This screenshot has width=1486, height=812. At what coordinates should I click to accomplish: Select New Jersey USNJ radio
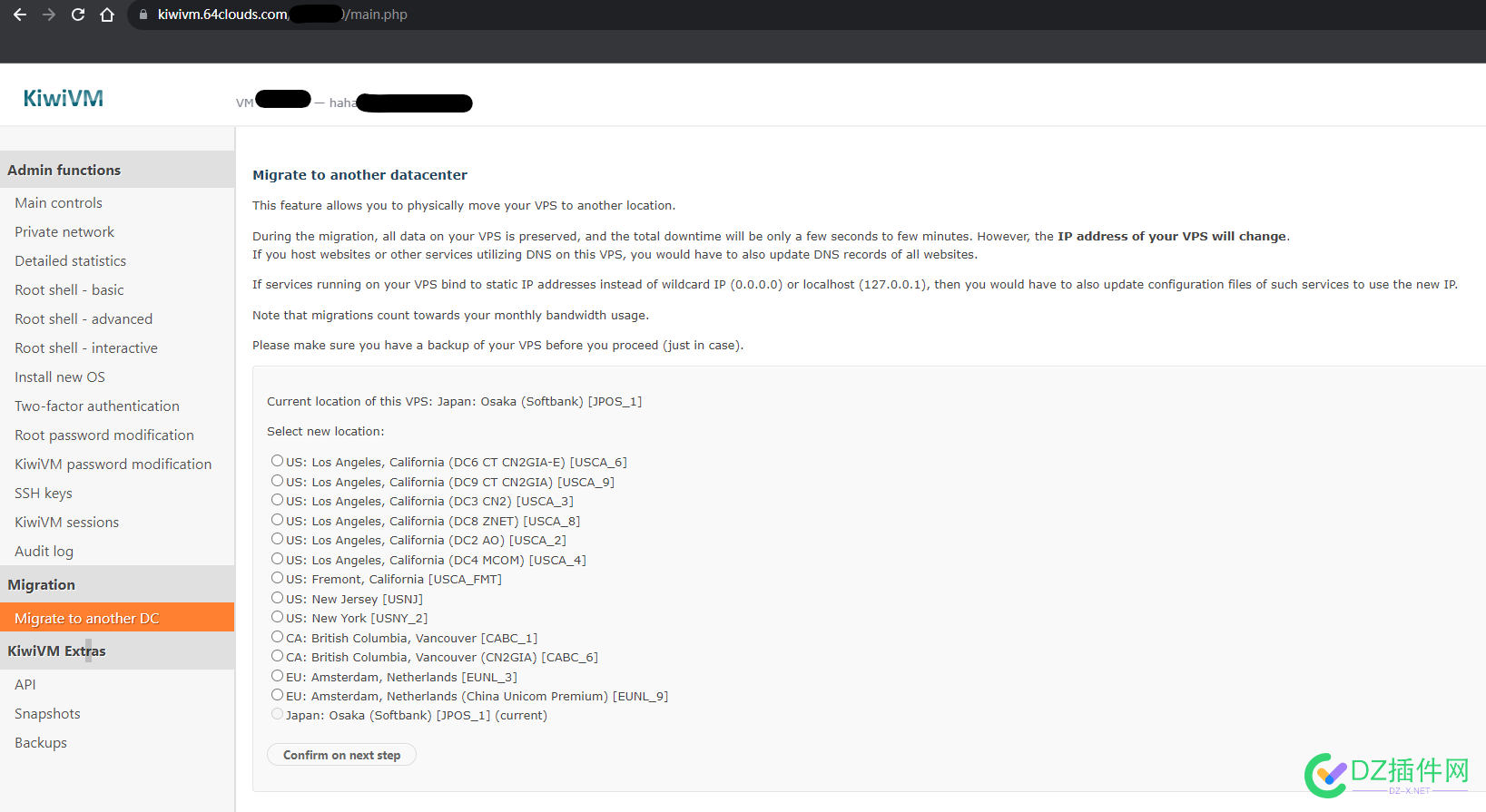pyautogui.click(x=277, y=598)
